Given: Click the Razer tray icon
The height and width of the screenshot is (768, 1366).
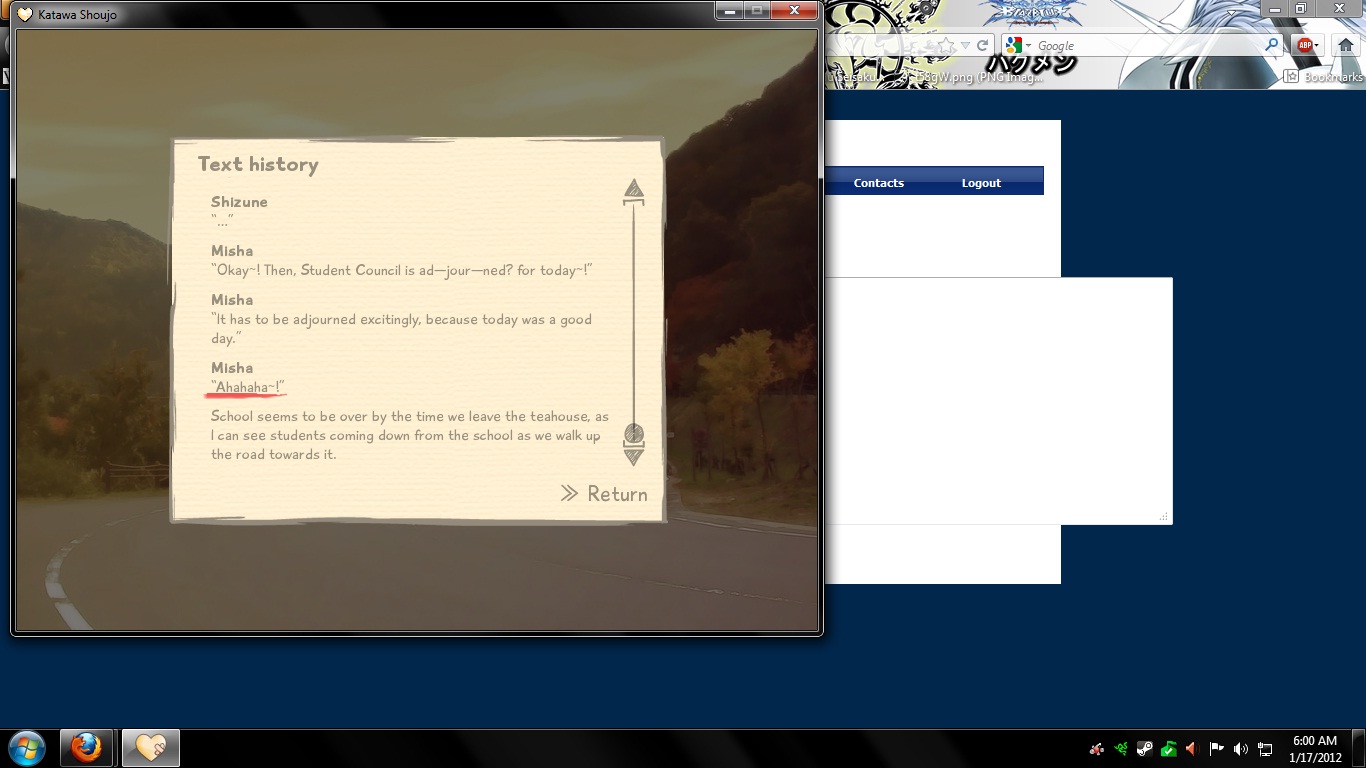Looking at the screenshot, I should (x=1121, y=748).
